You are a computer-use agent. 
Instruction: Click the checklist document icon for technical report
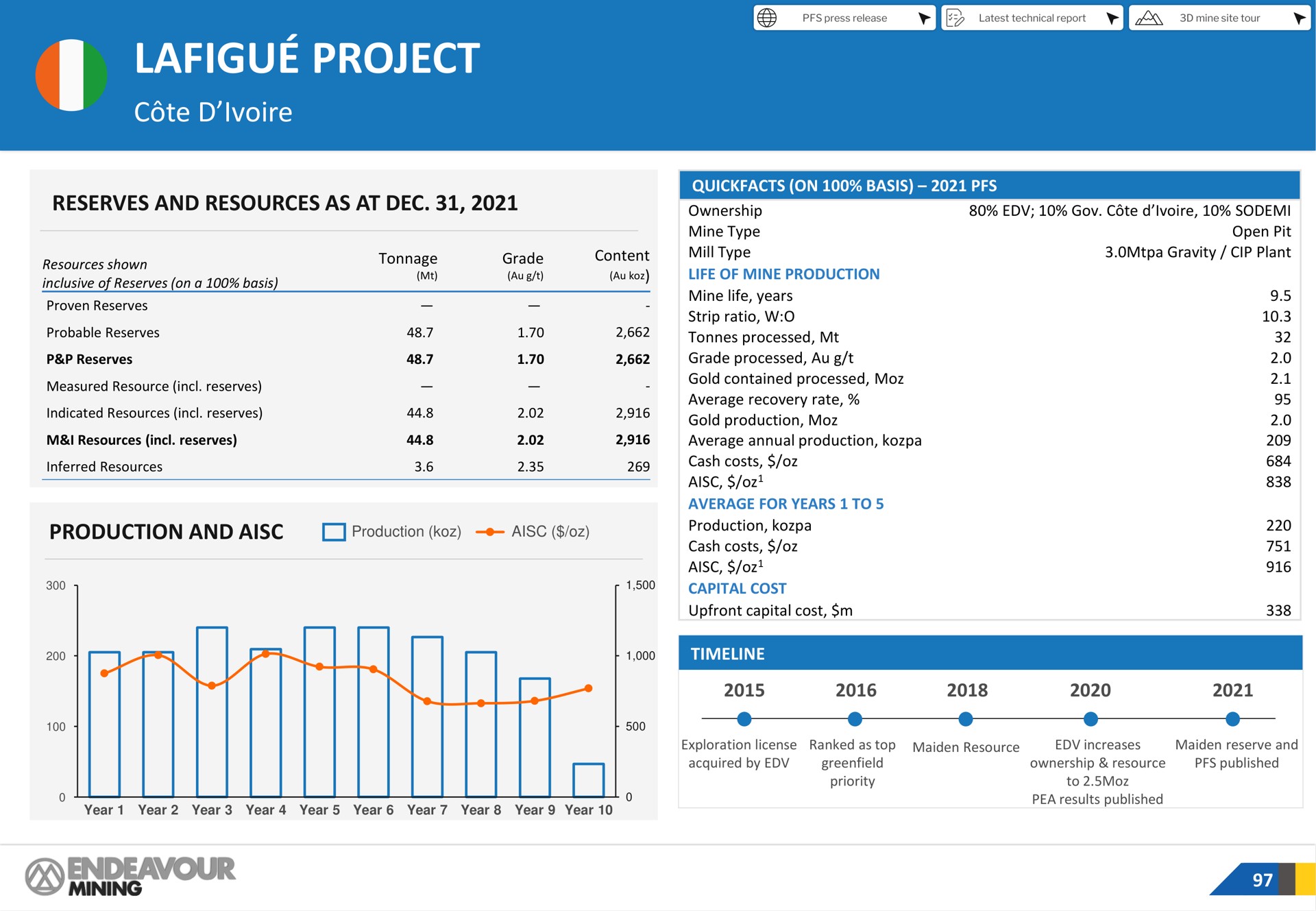[955, 18]
